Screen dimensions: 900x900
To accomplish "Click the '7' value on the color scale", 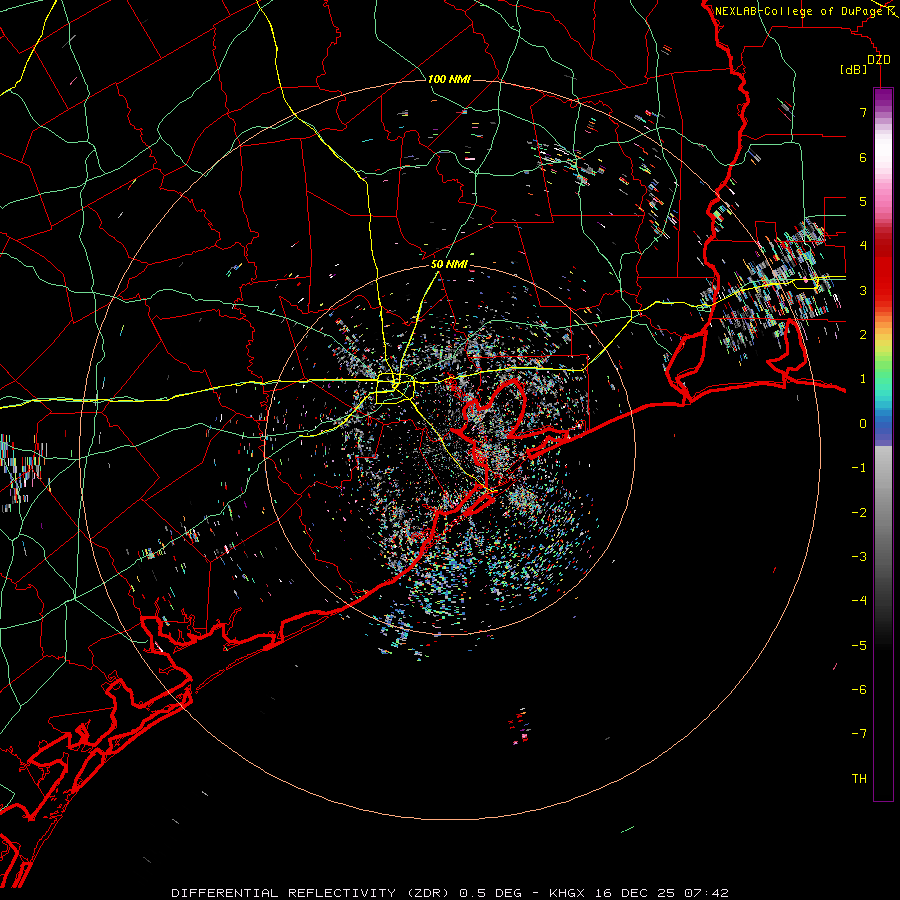I will click(863, 112).
